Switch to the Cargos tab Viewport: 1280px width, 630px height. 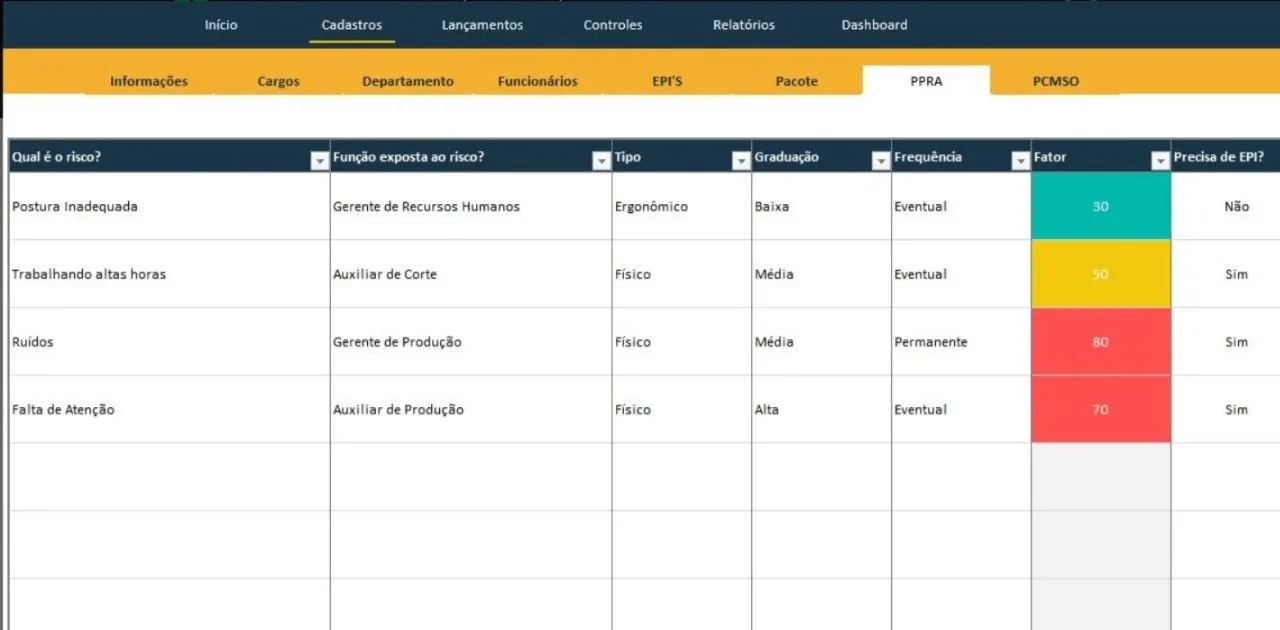pyautogui.click(x=278, y=82)
